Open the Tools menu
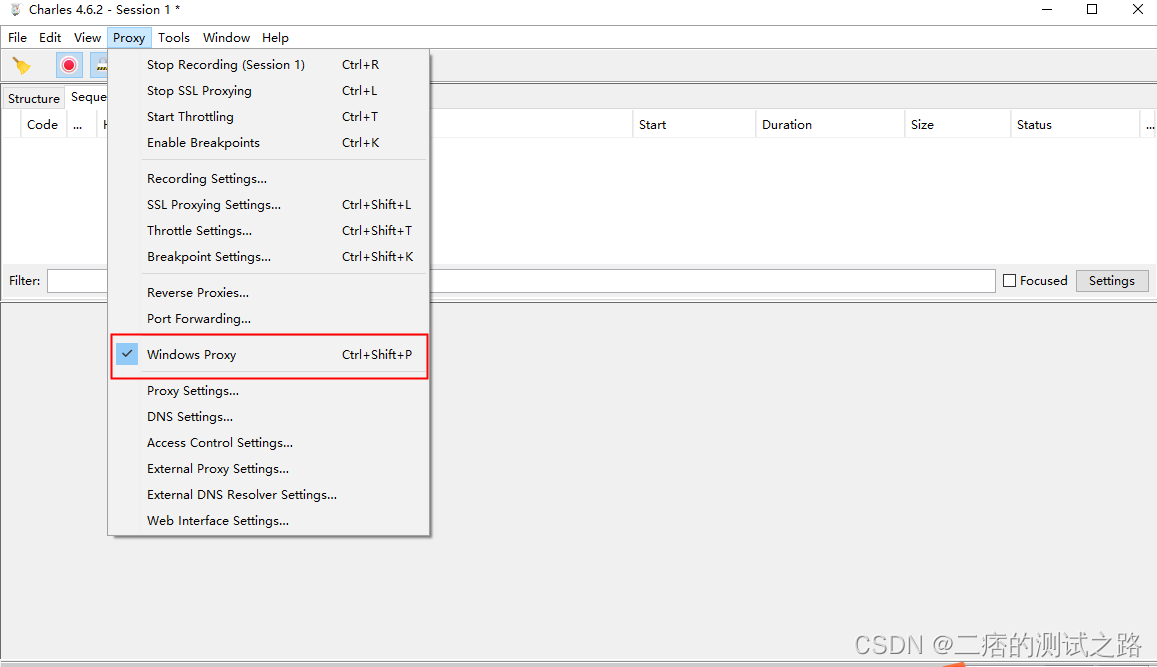The image size is (1157, 667). (x=173, y=38)
